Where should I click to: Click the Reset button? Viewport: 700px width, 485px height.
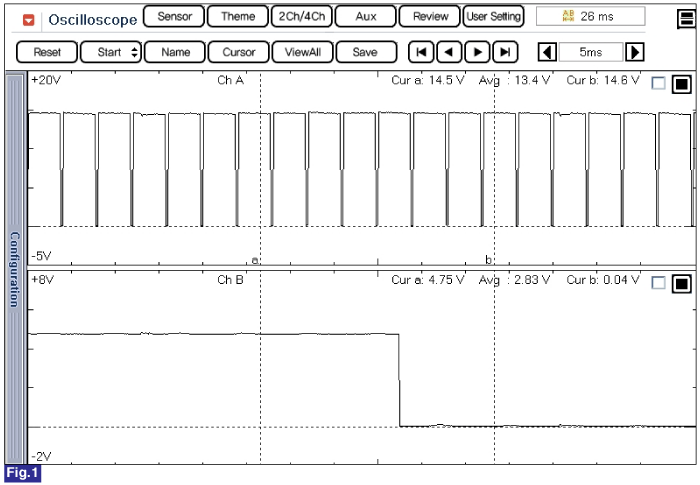pyautogui.click(x=47, y=52)
